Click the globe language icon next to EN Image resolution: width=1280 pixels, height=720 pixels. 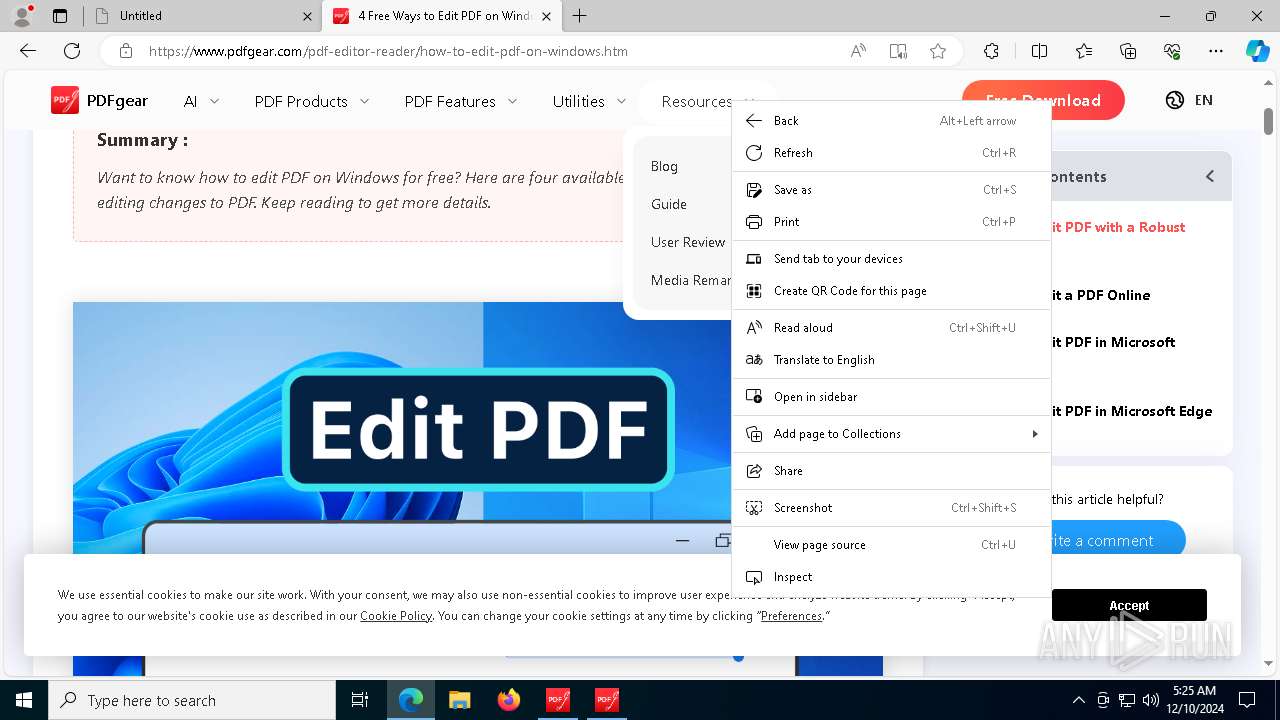[1175, 100]
